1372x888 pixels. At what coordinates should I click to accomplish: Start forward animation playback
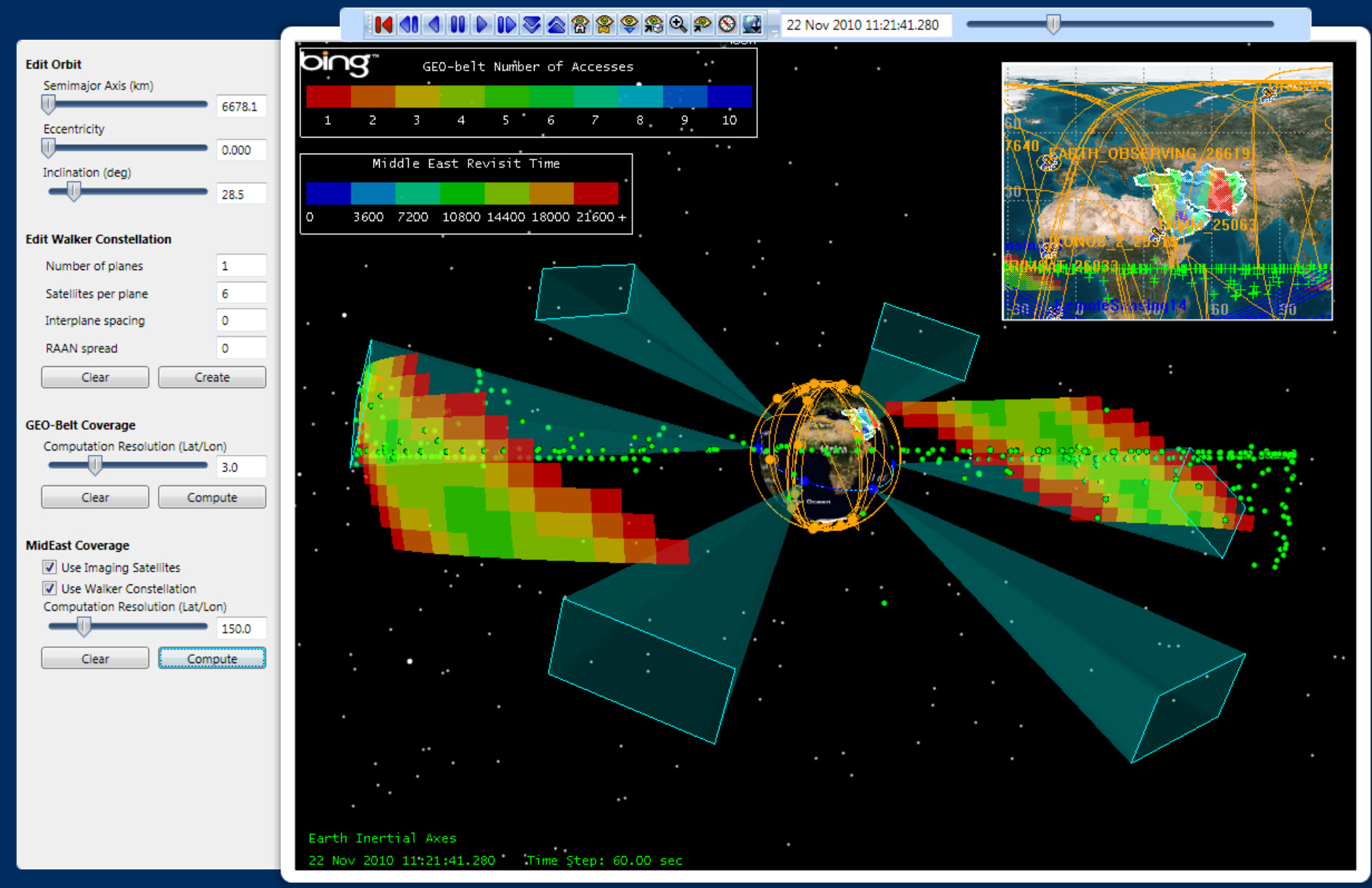[482, 25]
